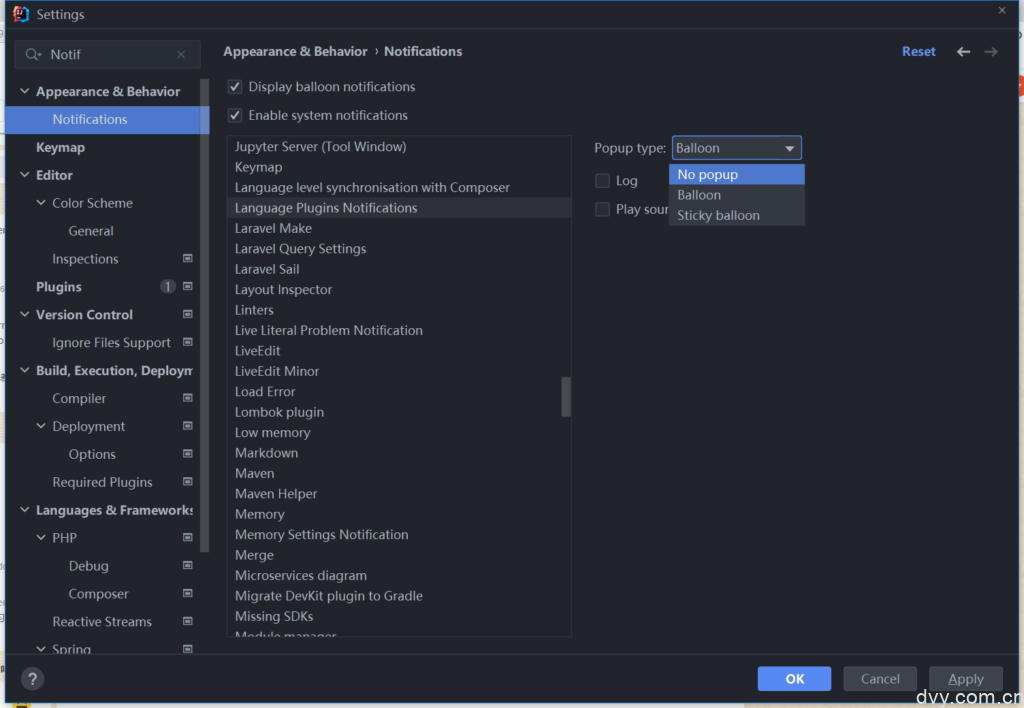Enable the Log checkbox
1024x708 pixels.
click(602, 181)
